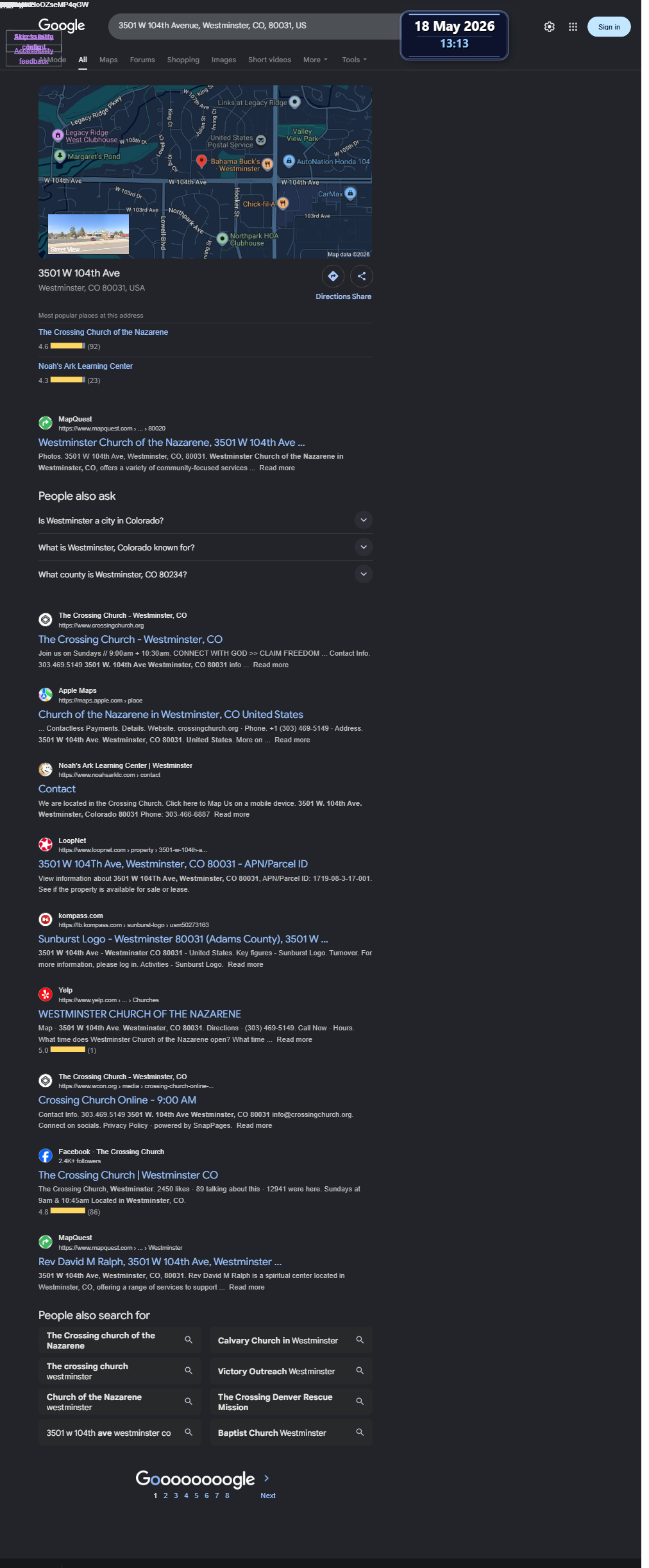Click the Share icon button

[362, 277]
